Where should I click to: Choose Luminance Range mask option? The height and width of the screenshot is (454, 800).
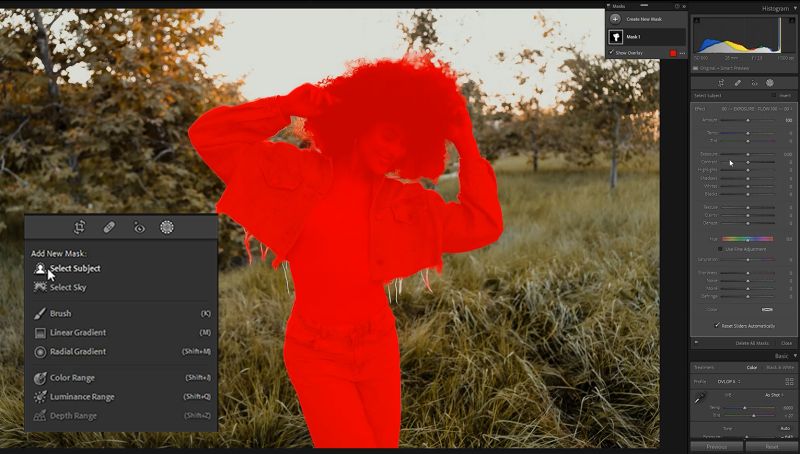pos(82,397)
